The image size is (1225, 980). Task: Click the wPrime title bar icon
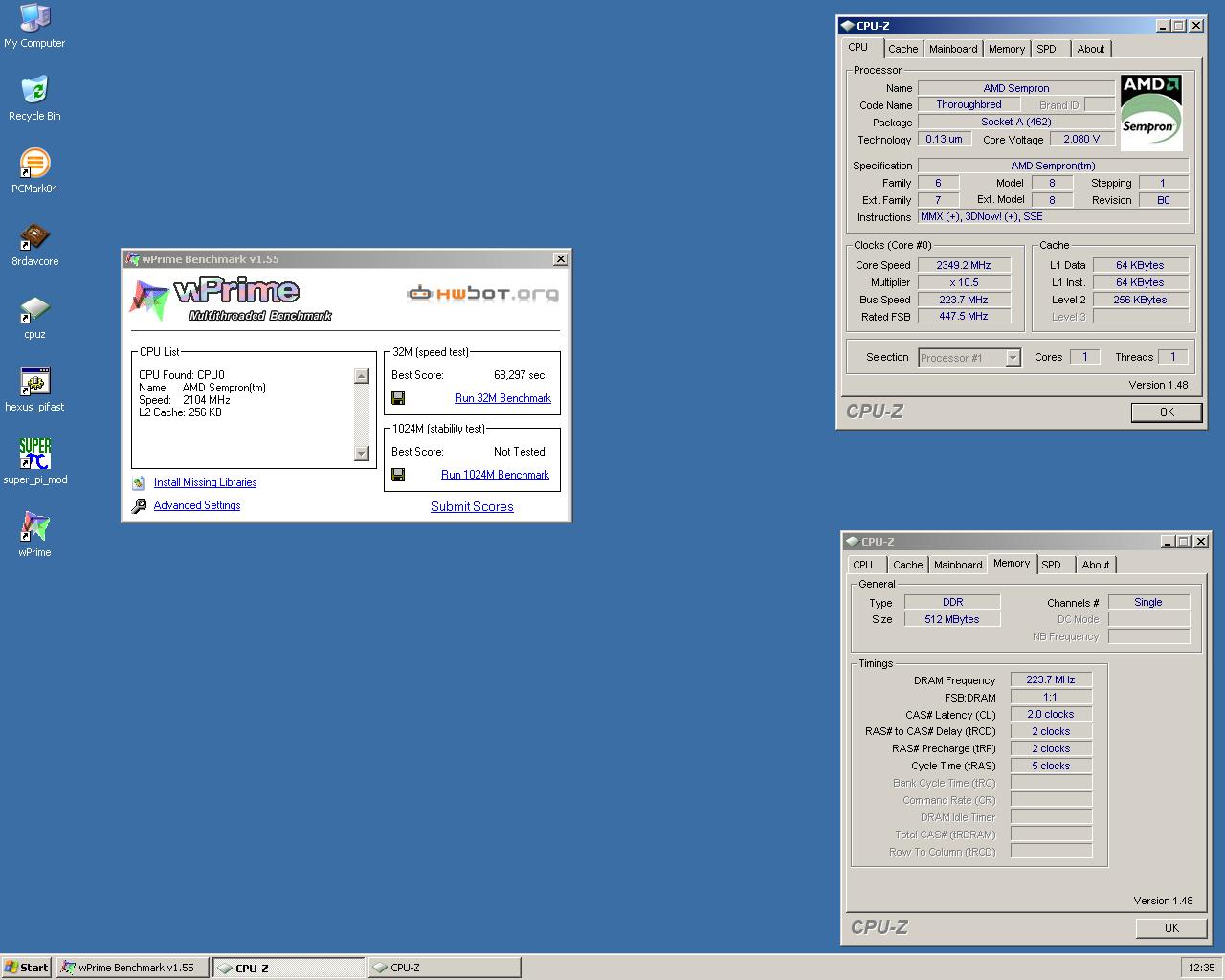click(133, 259)
